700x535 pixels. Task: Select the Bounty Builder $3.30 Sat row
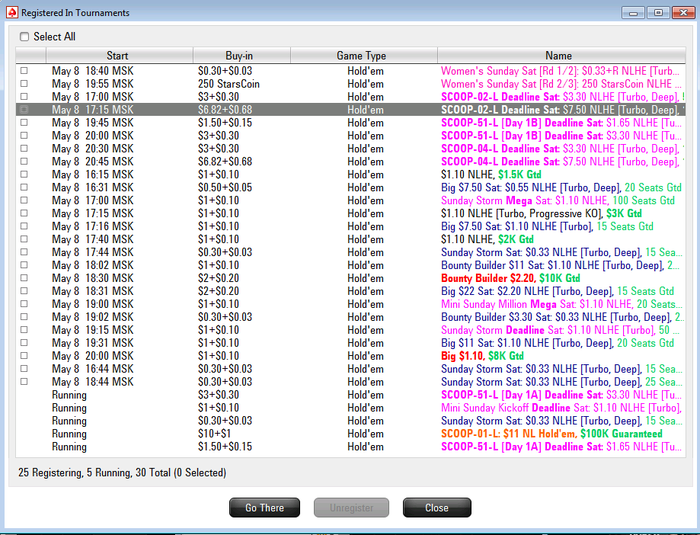pos(350,317)
